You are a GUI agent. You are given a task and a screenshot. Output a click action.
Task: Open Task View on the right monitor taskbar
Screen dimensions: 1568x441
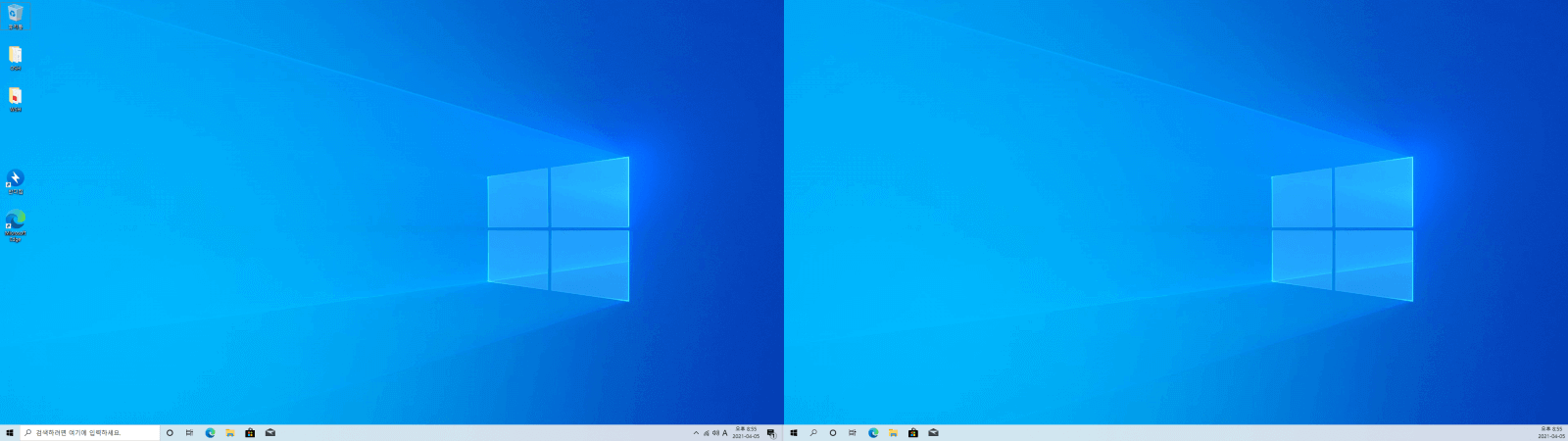853,432
